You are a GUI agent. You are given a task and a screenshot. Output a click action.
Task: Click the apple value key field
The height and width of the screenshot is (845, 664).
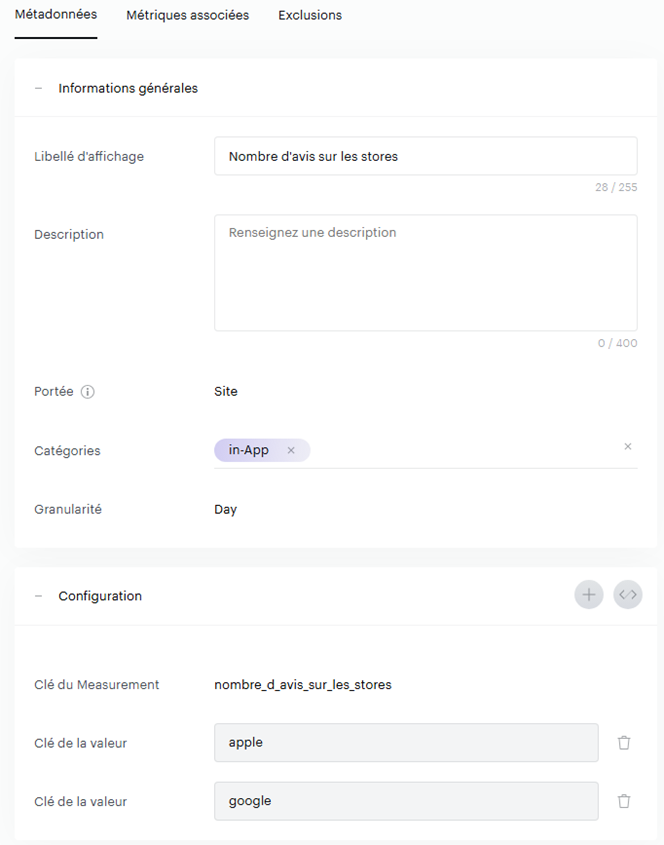(x=406, y=743)
